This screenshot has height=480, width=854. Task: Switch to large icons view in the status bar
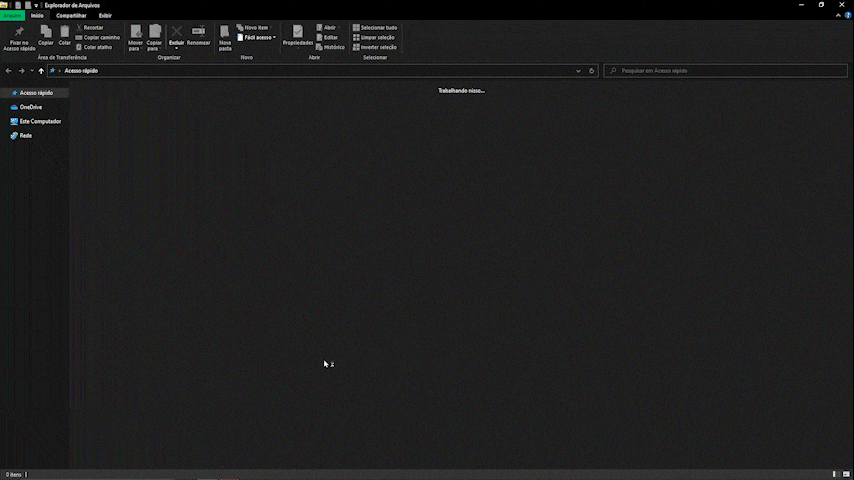point(846,475)
